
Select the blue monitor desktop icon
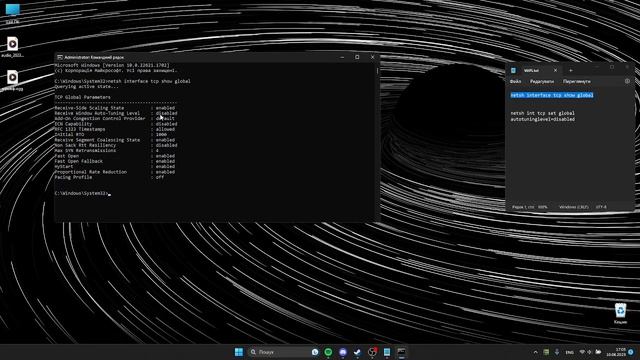click(13, 13)
